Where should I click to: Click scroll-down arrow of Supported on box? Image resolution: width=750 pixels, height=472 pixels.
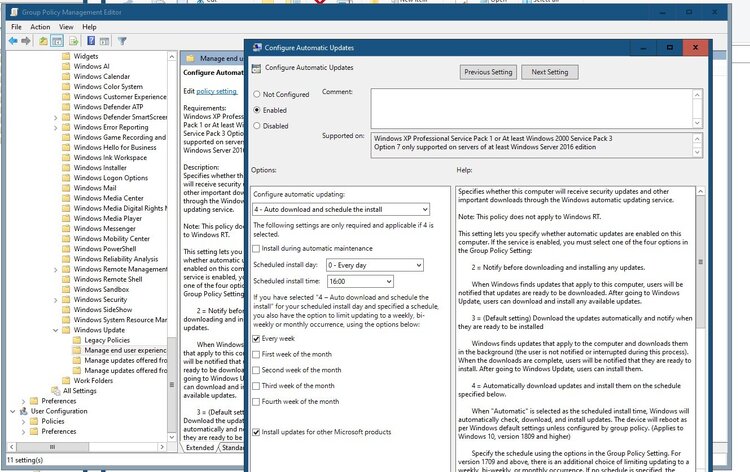coord(697,152)
